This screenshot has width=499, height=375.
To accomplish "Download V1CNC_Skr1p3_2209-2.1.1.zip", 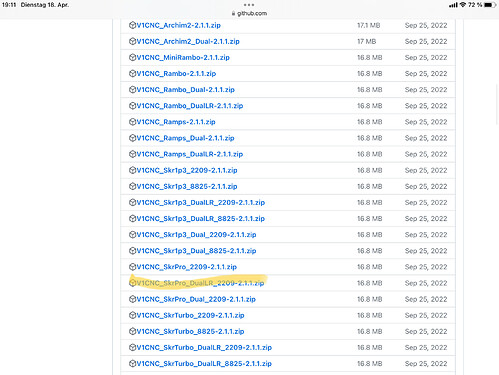I will (187, 170).
